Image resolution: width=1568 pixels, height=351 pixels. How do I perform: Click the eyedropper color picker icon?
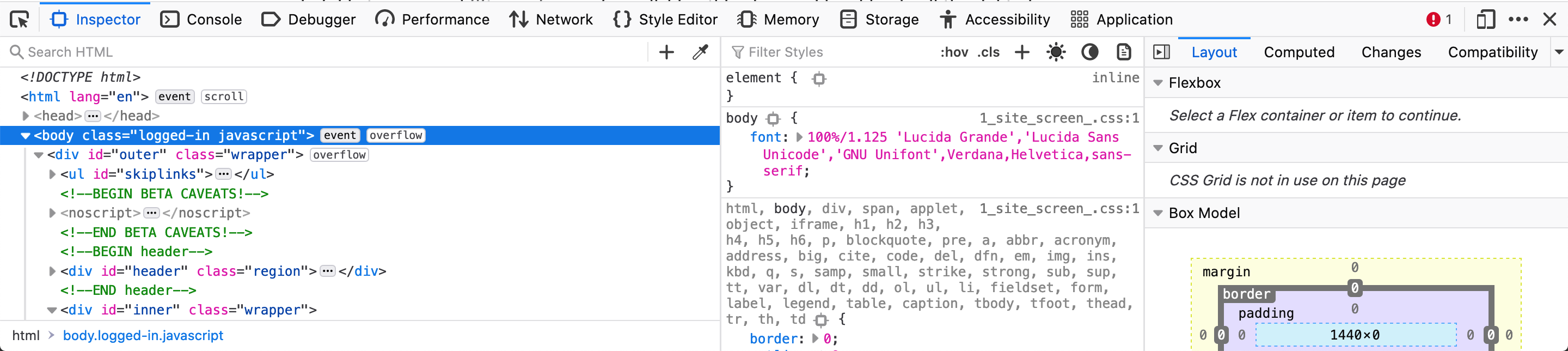[701, 52]
